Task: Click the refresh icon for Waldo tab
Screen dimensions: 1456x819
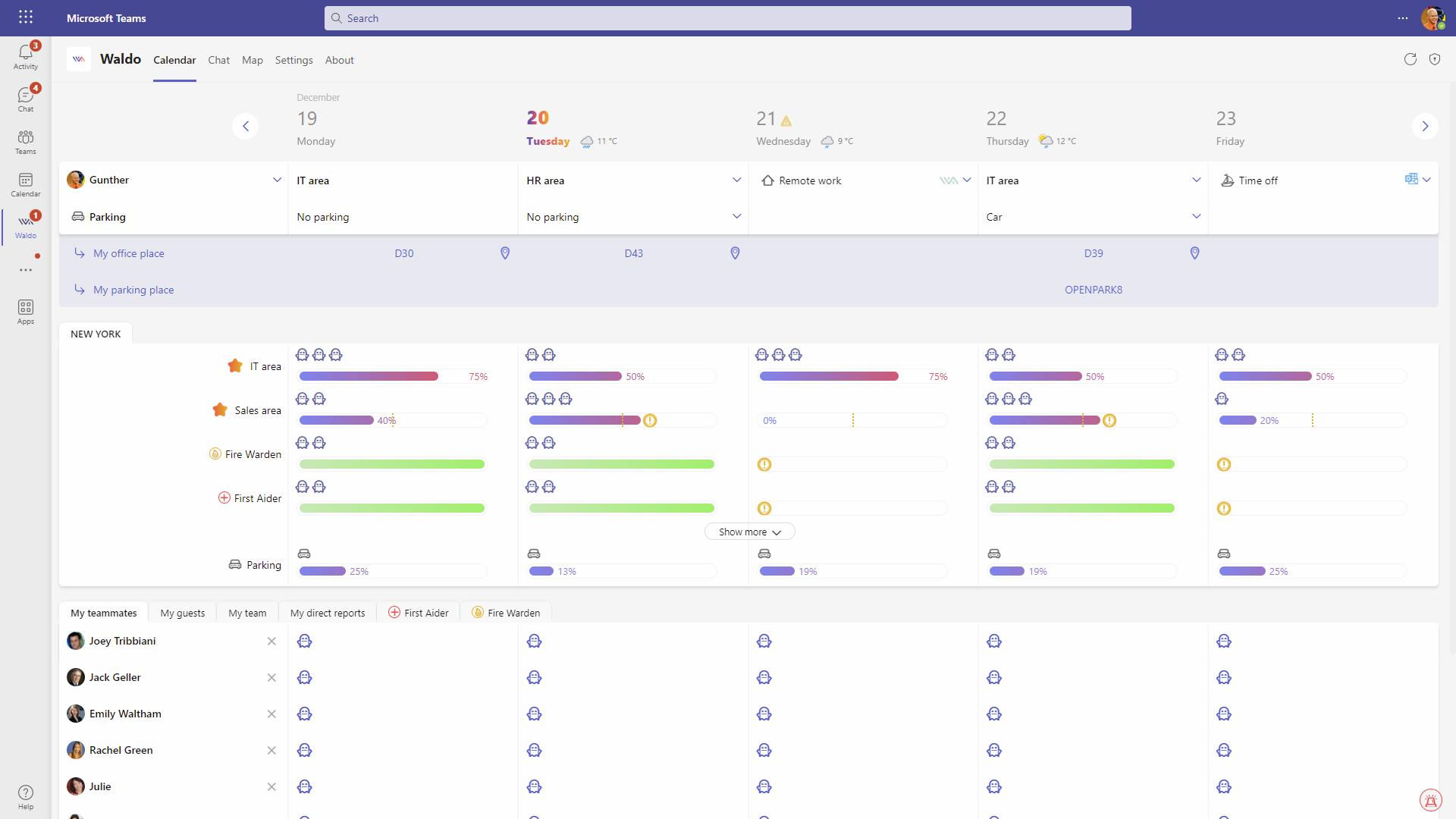Action: [x=1410, y=59]
